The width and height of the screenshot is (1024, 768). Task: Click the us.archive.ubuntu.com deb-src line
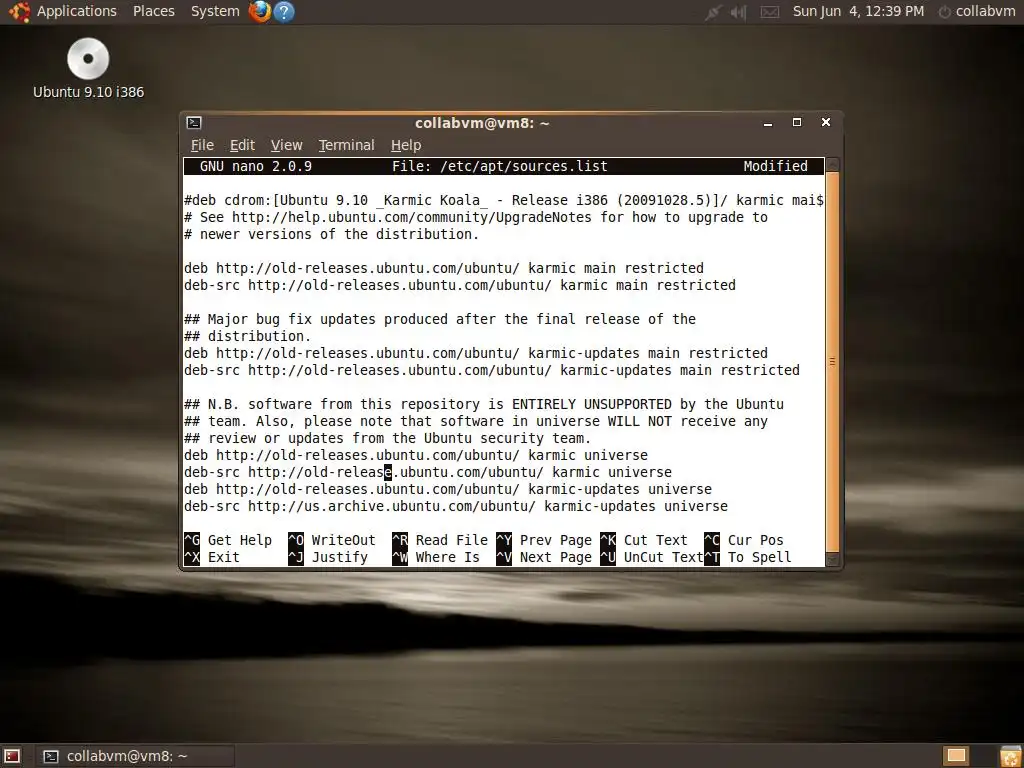pyautogui.click(x=456, y=505)
